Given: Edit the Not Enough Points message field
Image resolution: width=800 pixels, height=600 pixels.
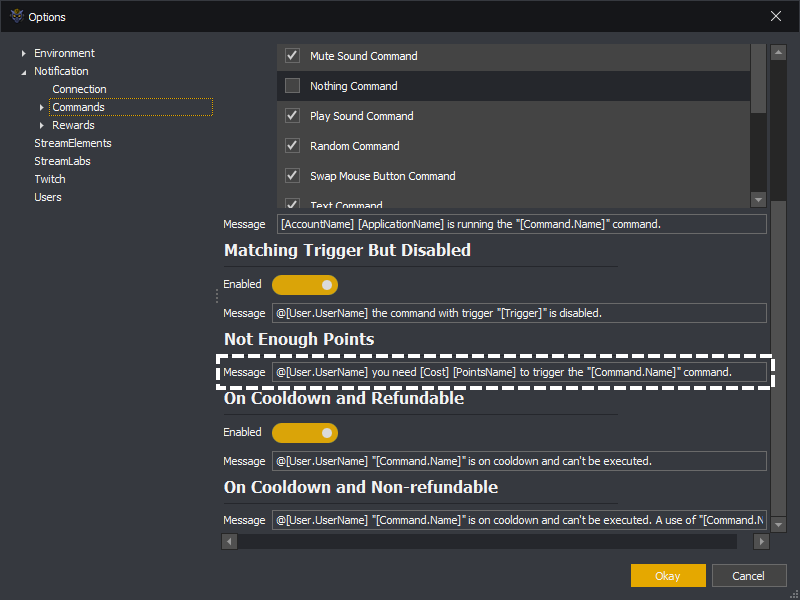Looking at the screenshot, I should click(x=519, y=372).
